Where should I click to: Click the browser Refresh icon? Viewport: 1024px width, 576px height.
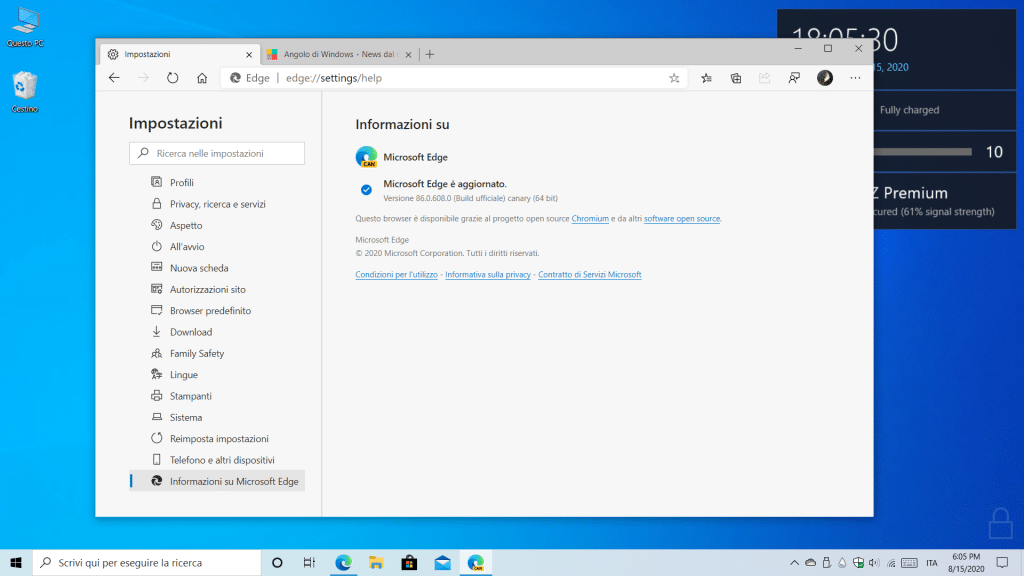(172, 78)
